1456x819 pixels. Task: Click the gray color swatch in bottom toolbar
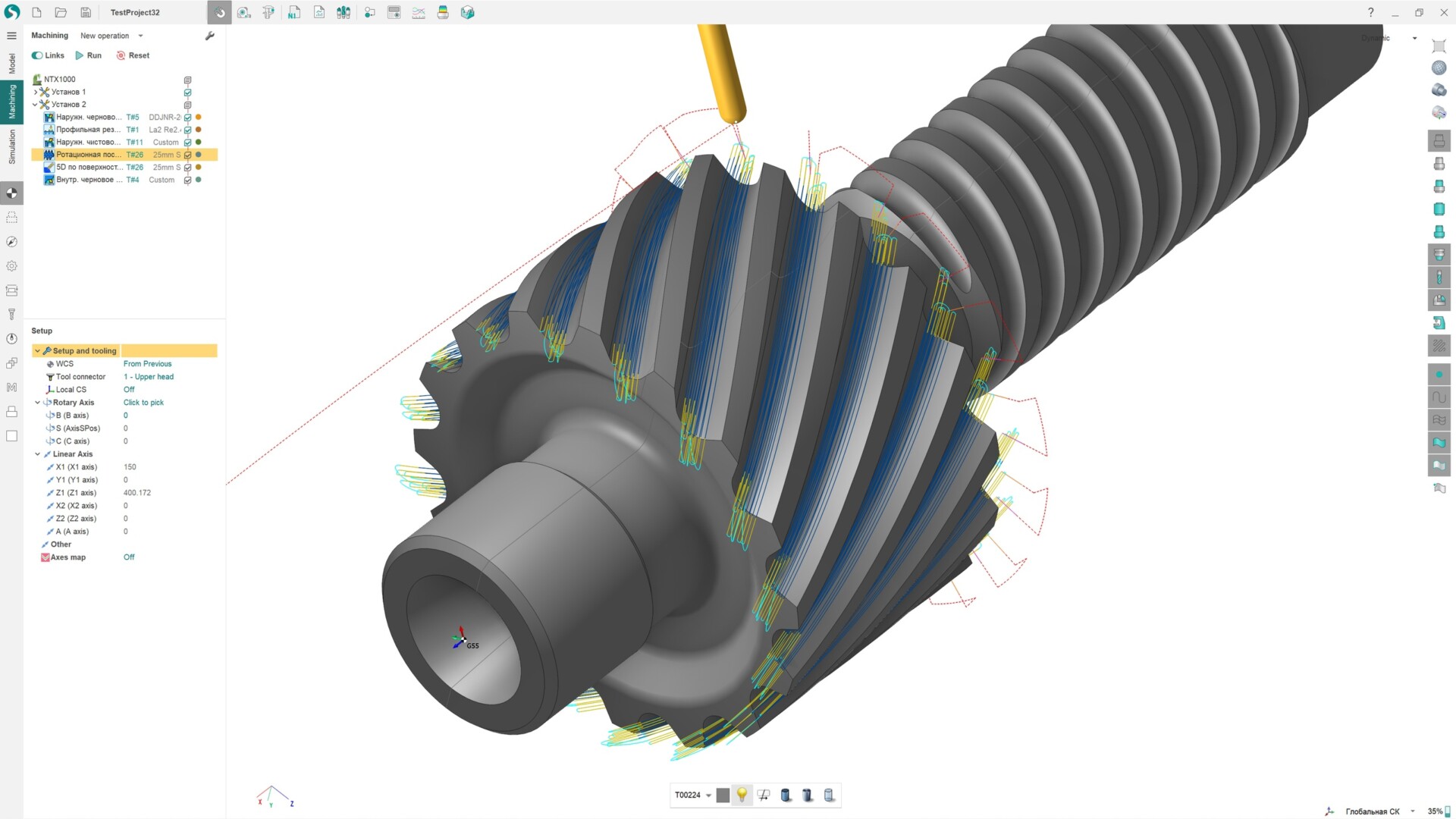pyautogui.click(x=722, y=795)
